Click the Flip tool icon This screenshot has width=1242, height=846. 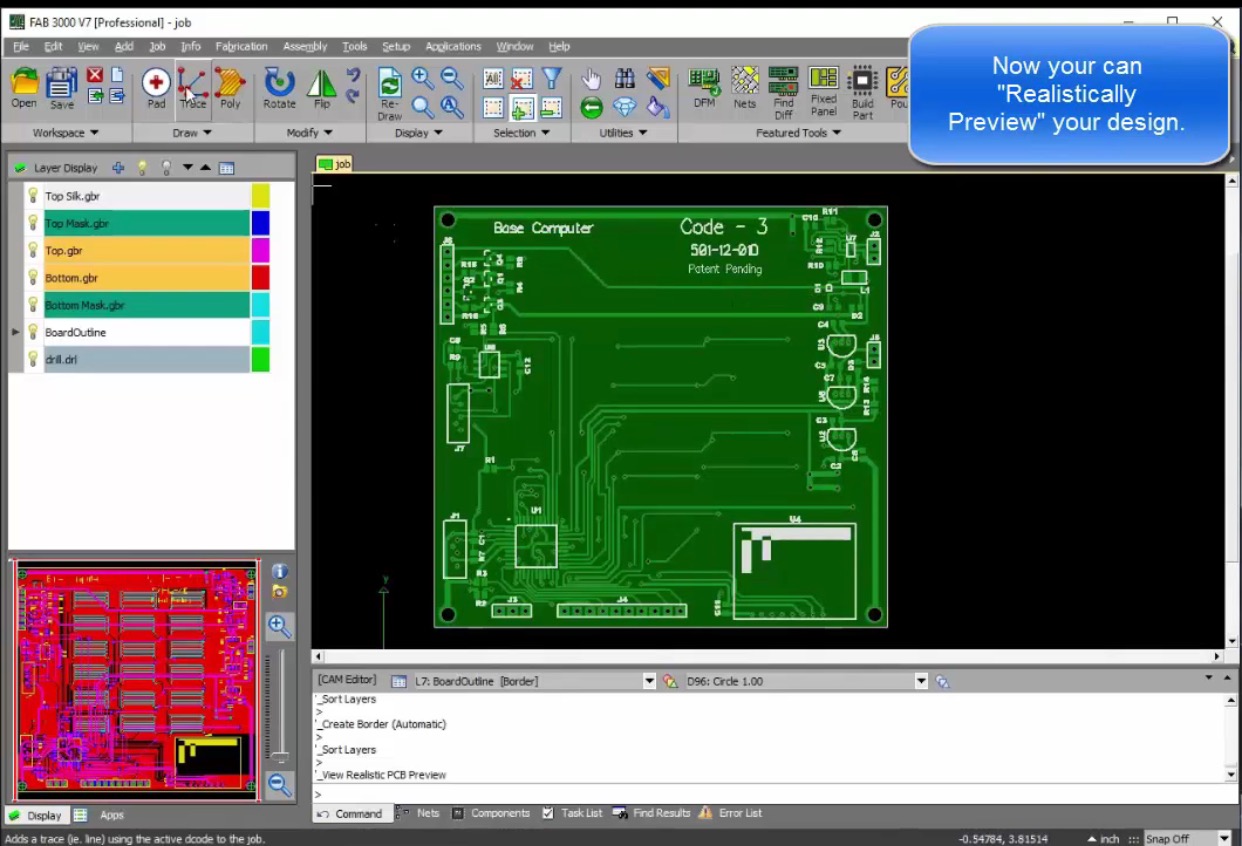pyautogui.click(x=321, y=86)
